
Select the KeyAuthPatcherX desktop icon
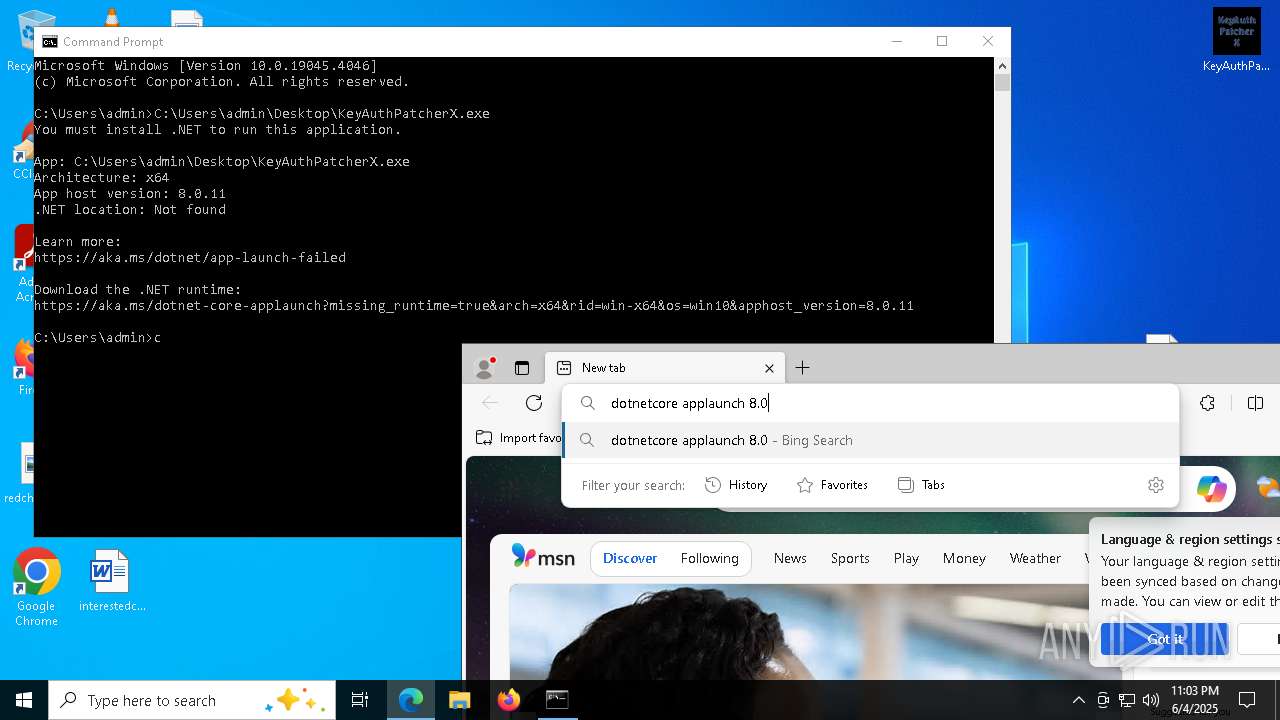[1236, 40]
